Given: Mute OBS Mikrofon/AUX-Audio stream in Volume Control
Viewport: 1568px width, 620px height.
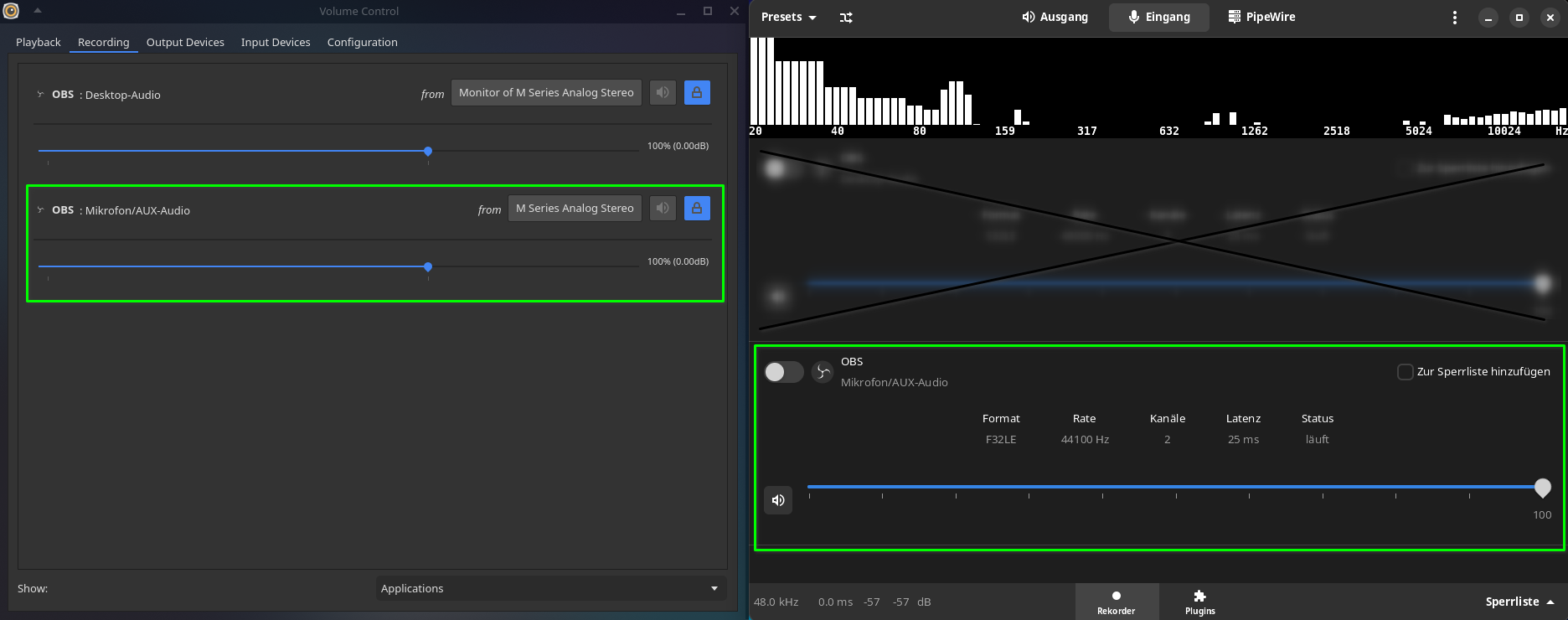Looking at the screenshot, I should (663, 208).
